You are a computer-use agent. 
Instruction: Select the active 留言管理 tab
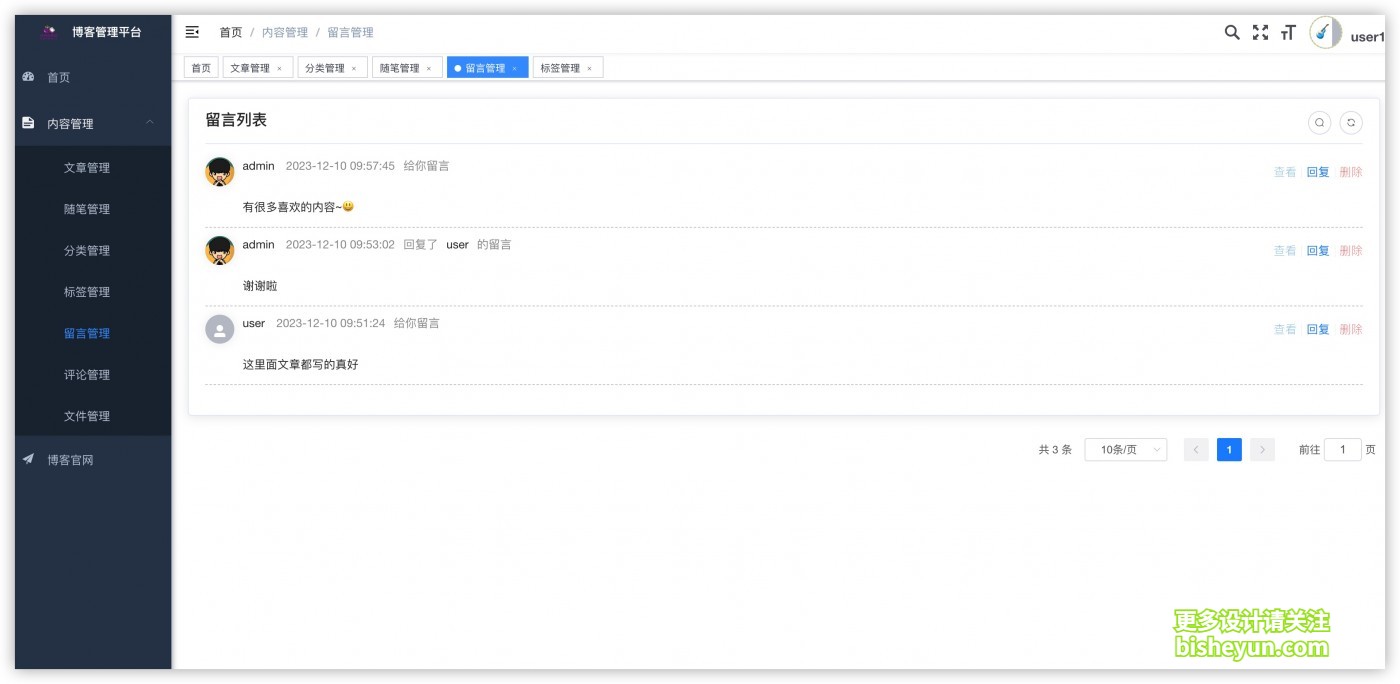pos(486,68)
